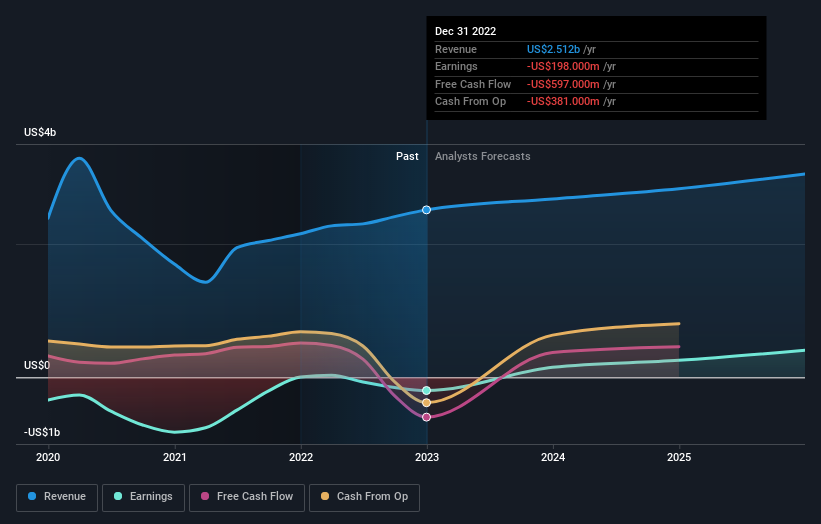Click the Free Cash Flow label in tooltip
The image size is (821, 524).
pyautogui.click(x=473, y=84)
